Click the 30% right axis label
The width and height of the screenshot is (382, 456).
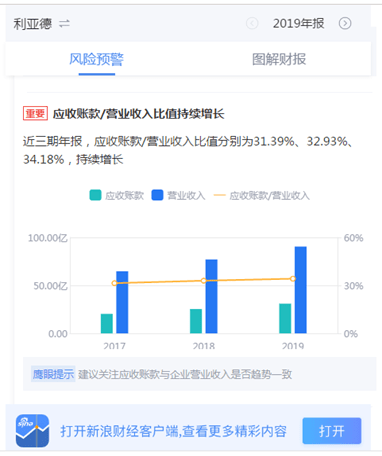pos(353,286)
